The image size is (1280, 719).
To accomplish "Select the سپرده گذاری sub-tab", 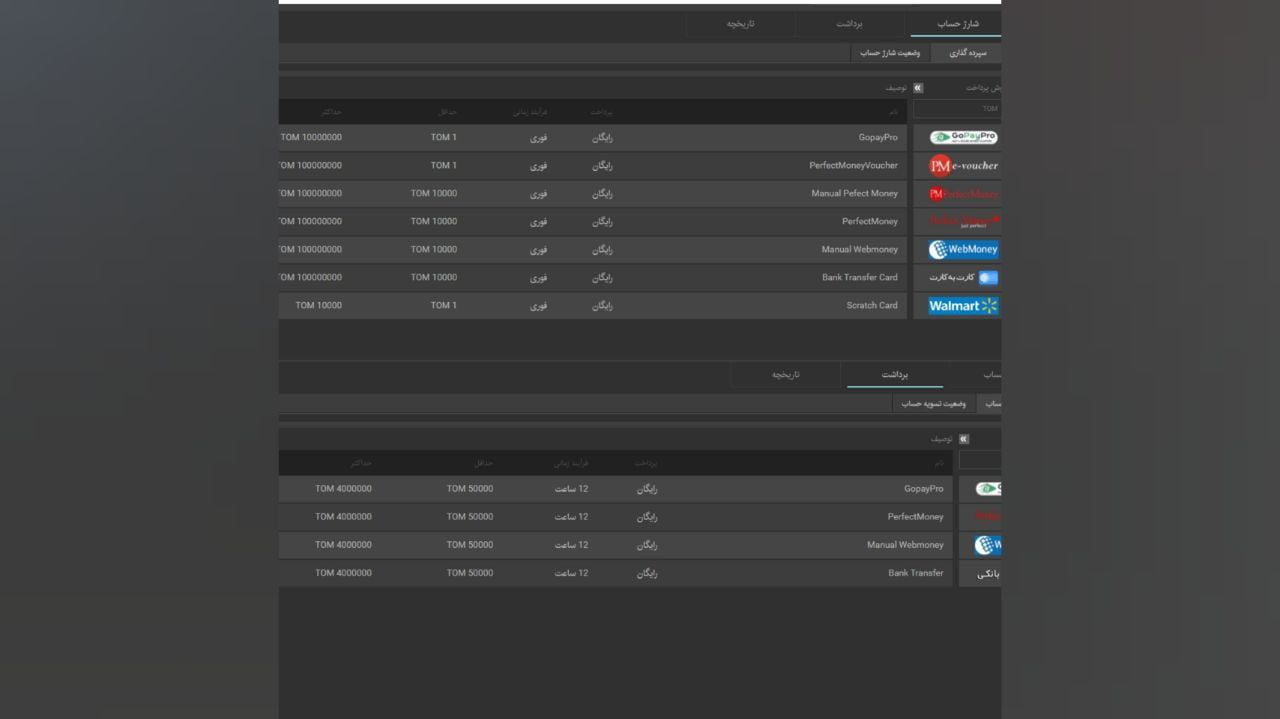I will 967,53.
